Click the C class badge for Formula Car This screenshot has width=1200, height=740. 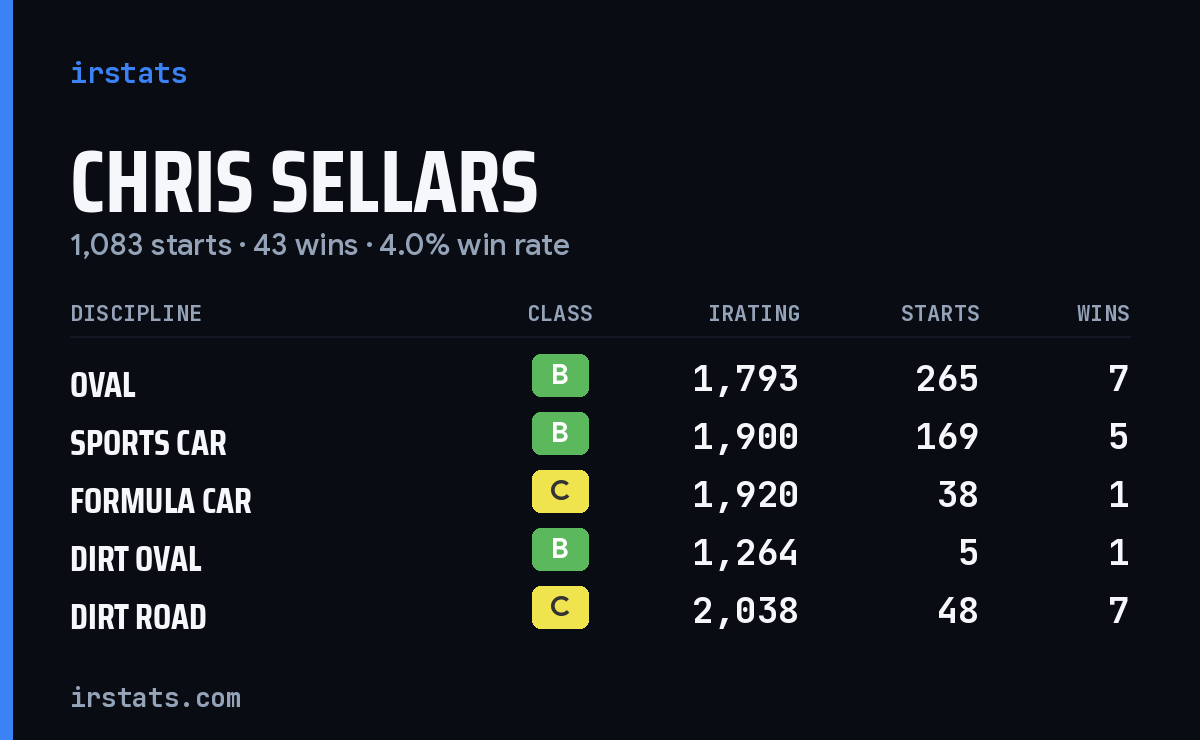[x=560, y=492]
